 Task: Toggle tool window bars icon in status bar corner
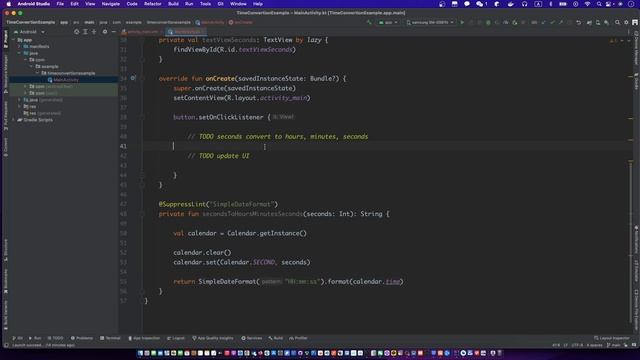(6, 345)
